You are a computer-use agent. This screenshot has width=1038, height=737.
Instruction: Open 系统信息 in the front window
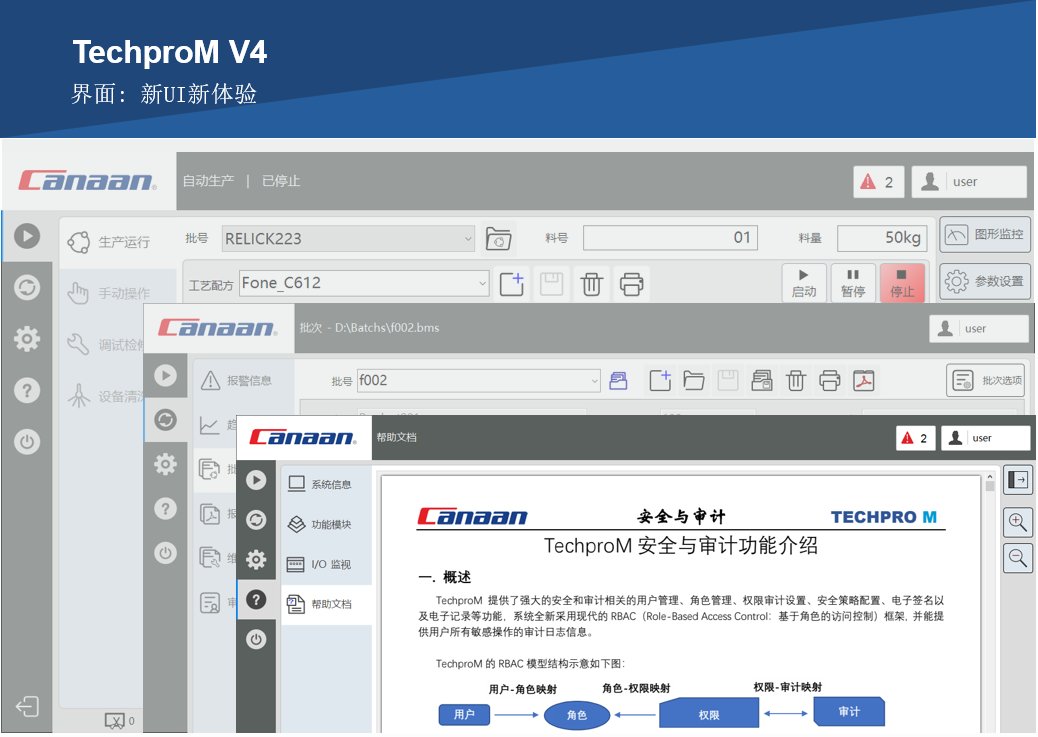pyautogui.click(x=326, y=485)
